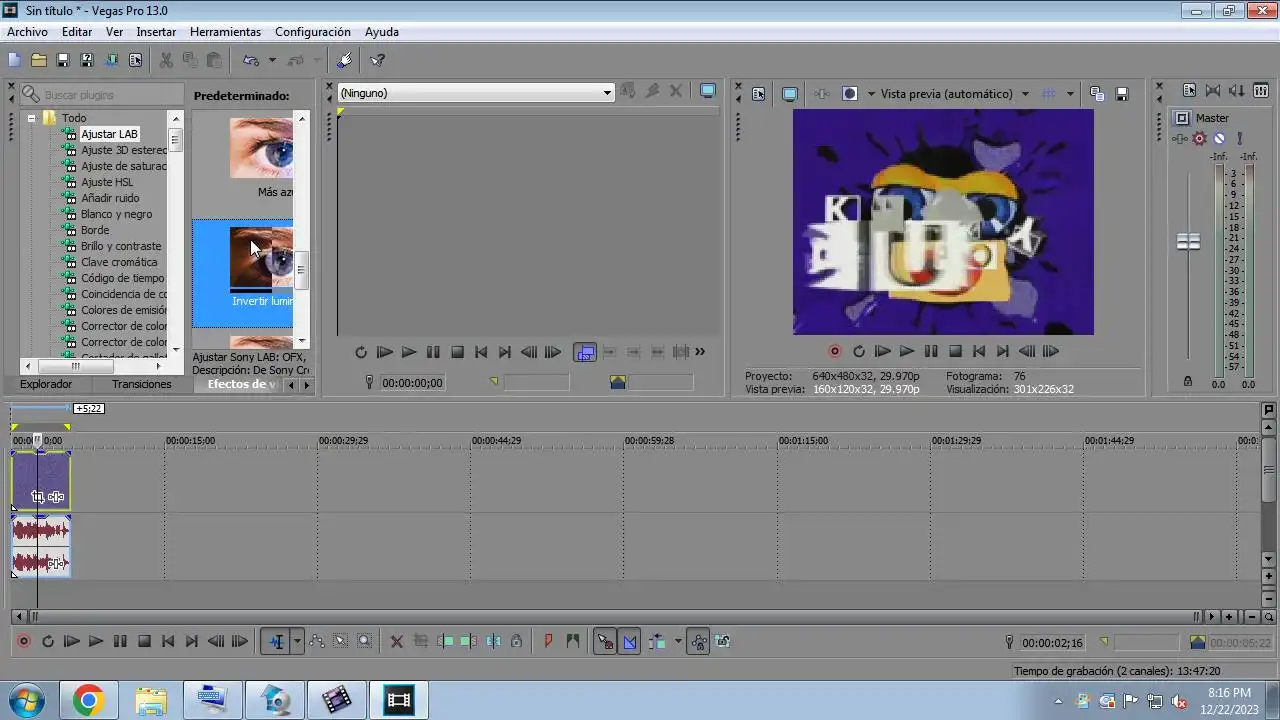
Task: Open the edit tool dropdown arrow
Action: (297, 642)
